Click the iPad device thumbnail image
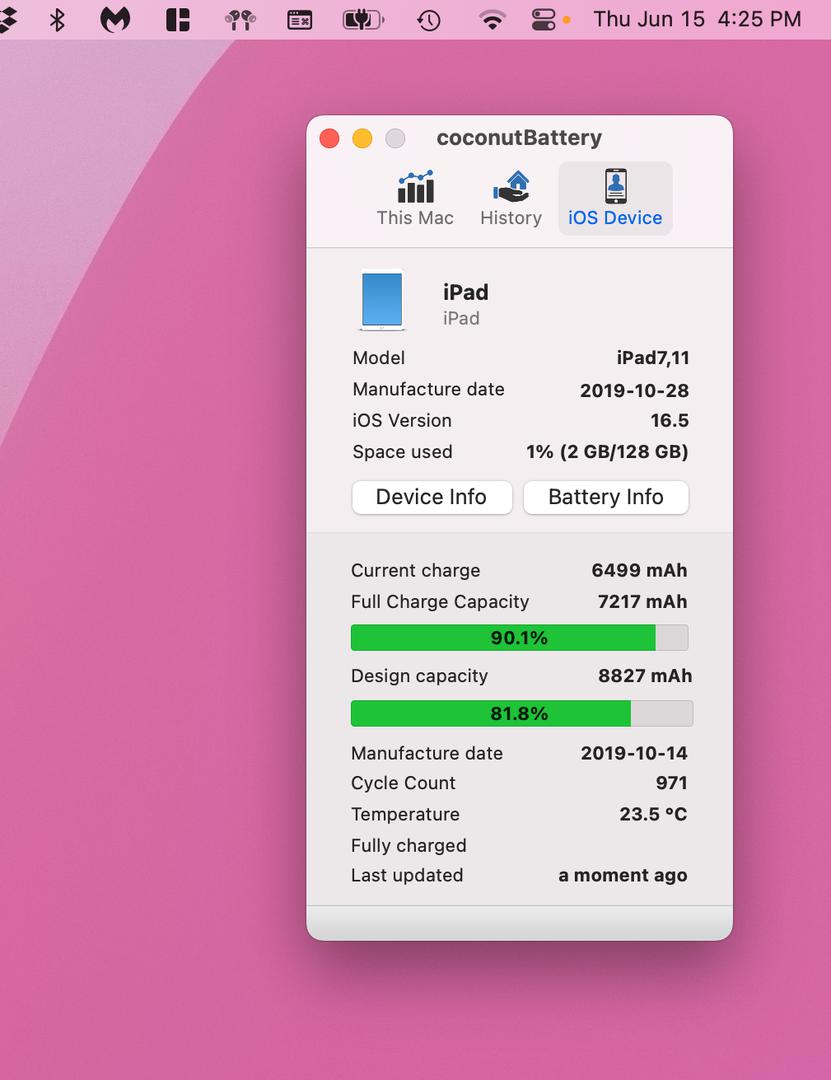 pyautogui.click(x=382, y=300)
